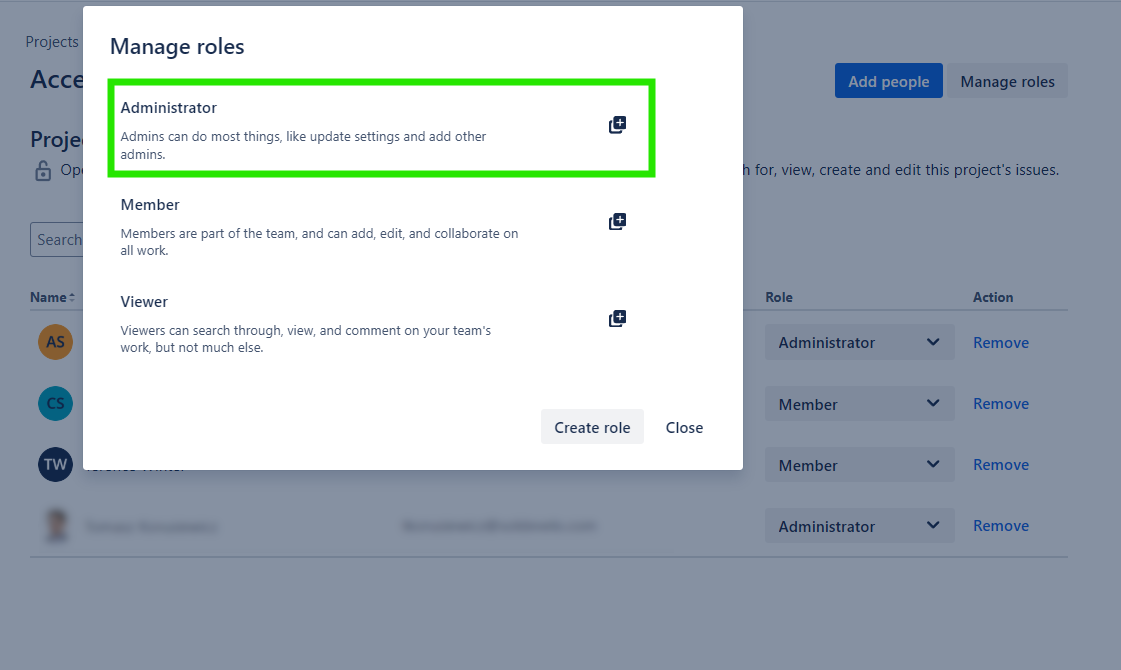
Task: Click the Manage roles button
Action: click(x=1007, y=81)
